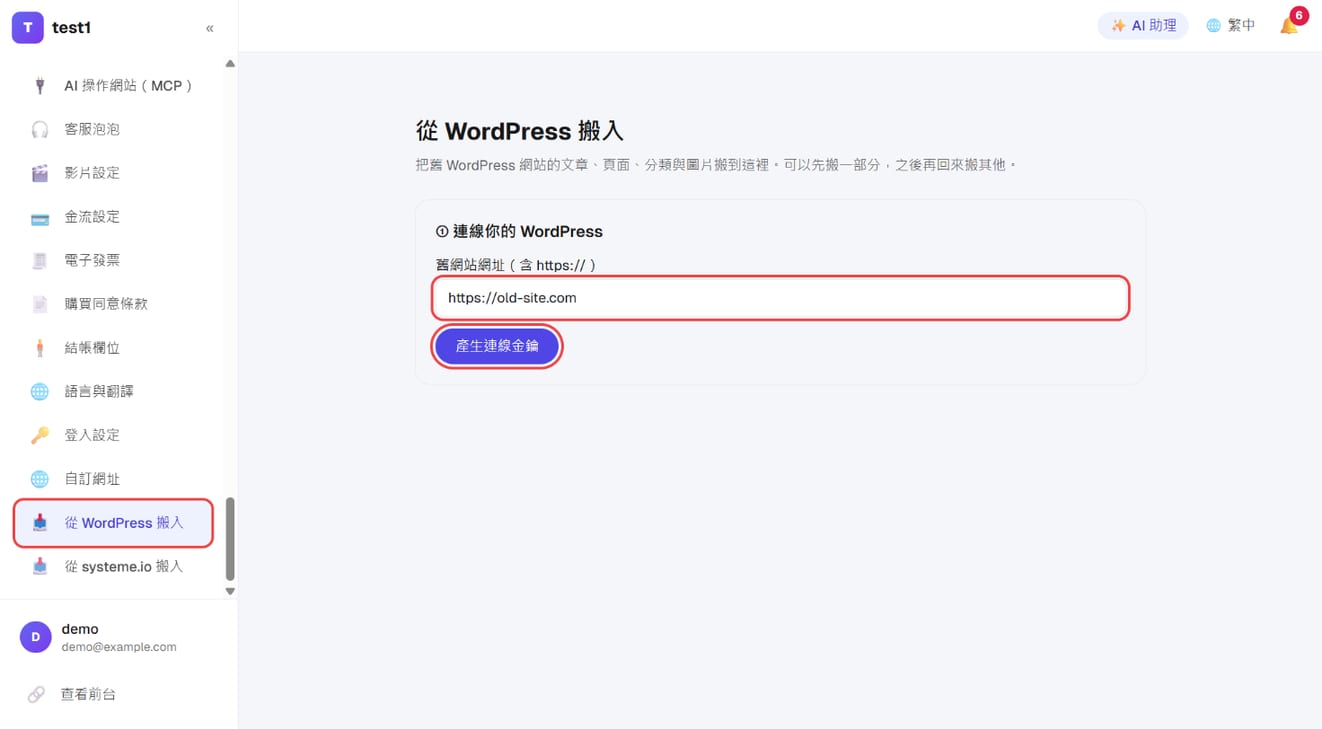Open notifications bell with badge 6
Screen dimensions: 1322x729
(x=1290, y=25)
